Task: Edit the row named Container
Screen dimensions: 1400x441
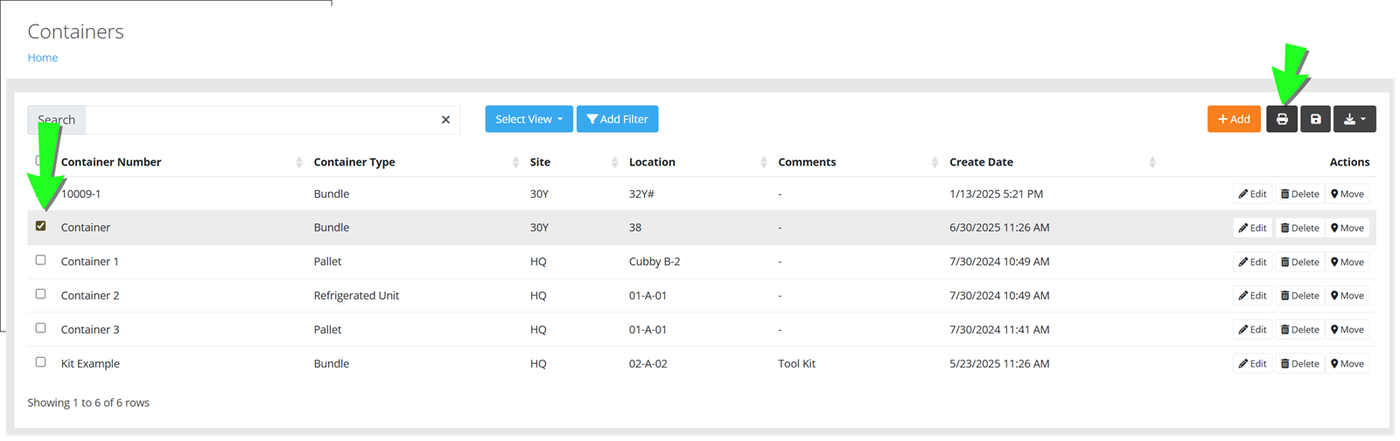Action: (1252, 228)
